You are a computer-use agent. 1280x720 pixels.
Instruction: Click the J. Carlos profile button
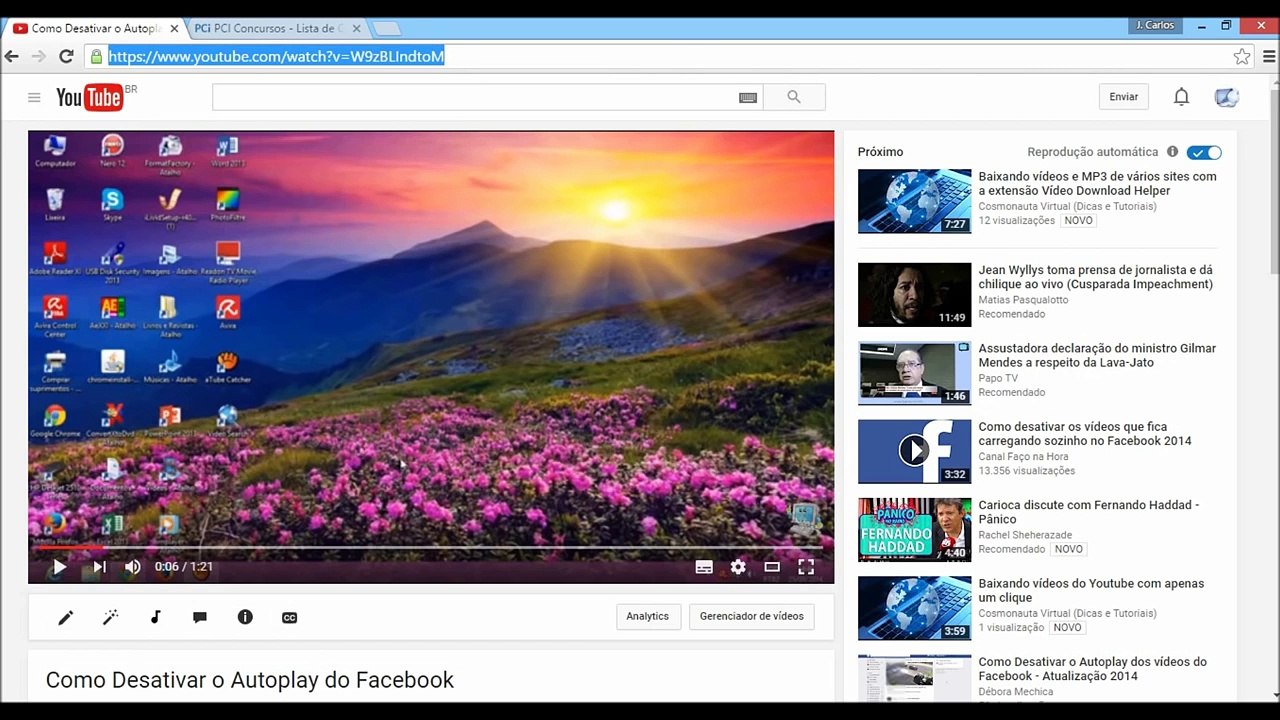point(1155,25)
